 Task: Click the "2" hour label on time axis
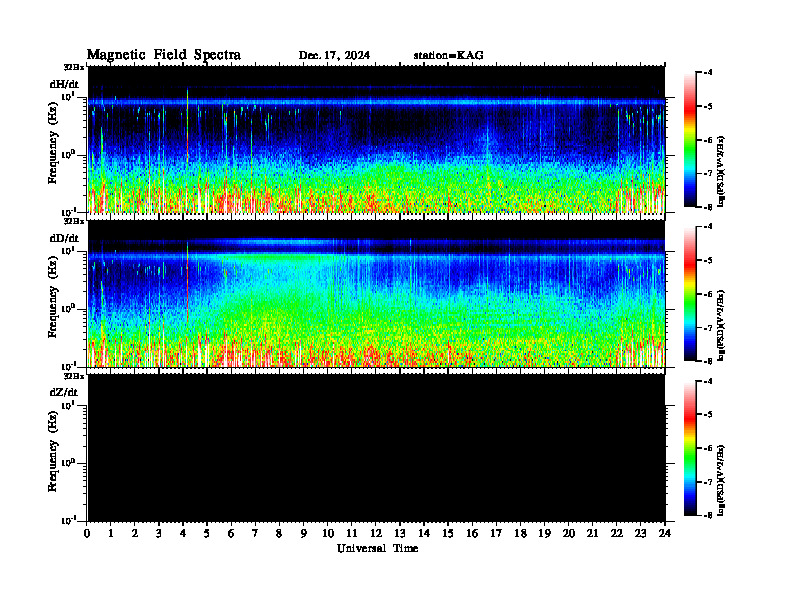[x=135, y=534]
